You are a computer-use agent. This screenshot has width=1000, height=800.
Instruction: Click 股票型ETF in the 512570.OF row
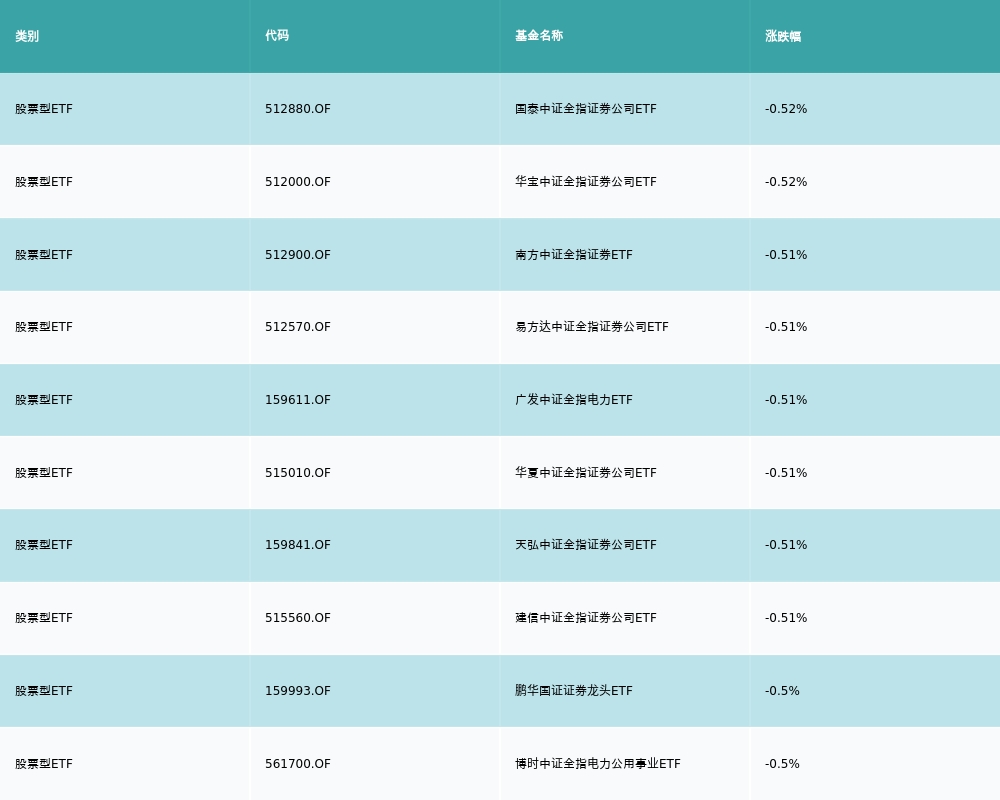pyautogui.click(x=44, y=327)
